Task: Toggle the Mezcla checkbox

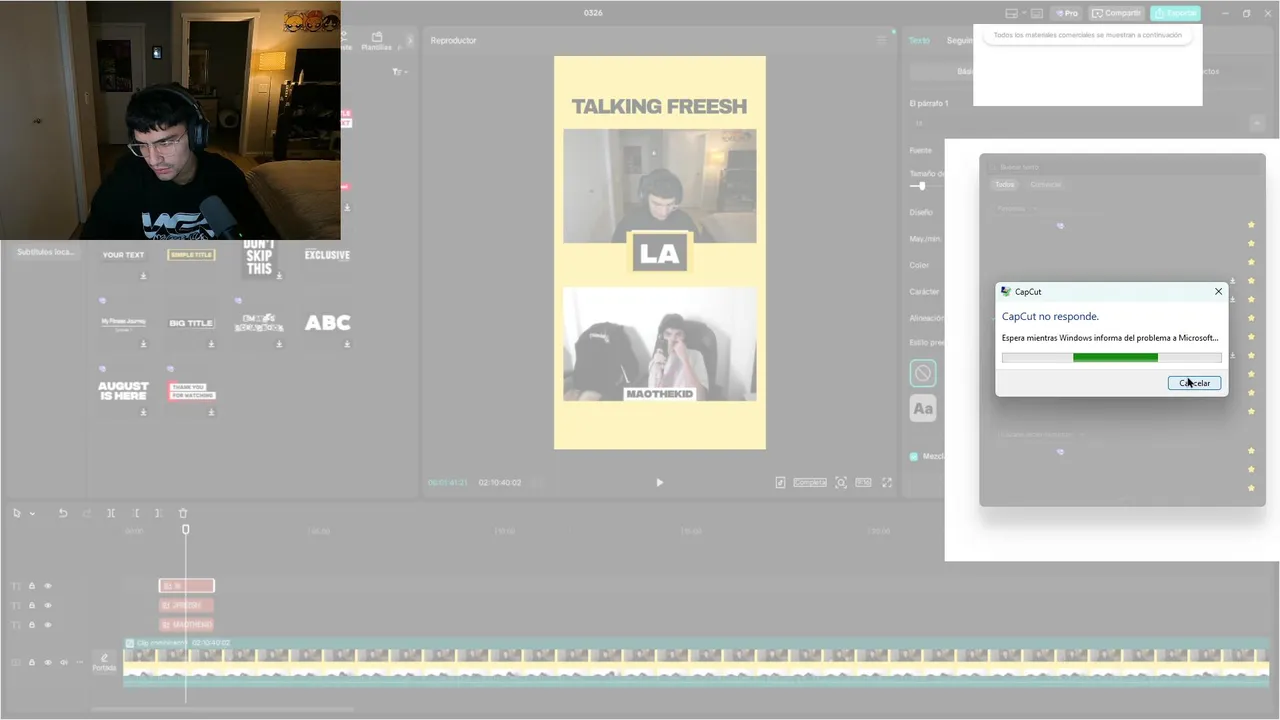Action: click(914, 456)
